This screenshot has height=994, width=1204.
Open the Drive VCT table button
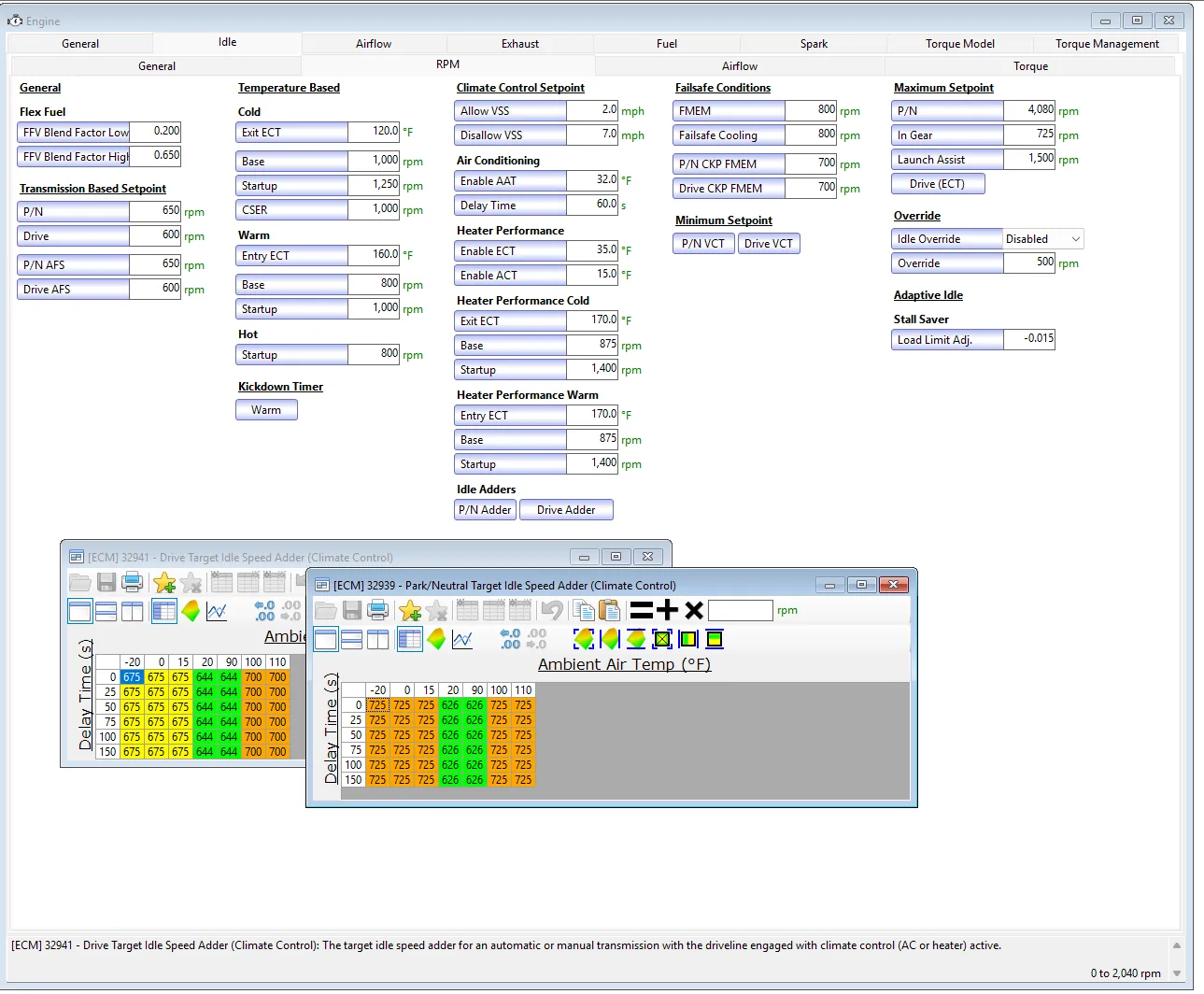(x=769, y=244)
